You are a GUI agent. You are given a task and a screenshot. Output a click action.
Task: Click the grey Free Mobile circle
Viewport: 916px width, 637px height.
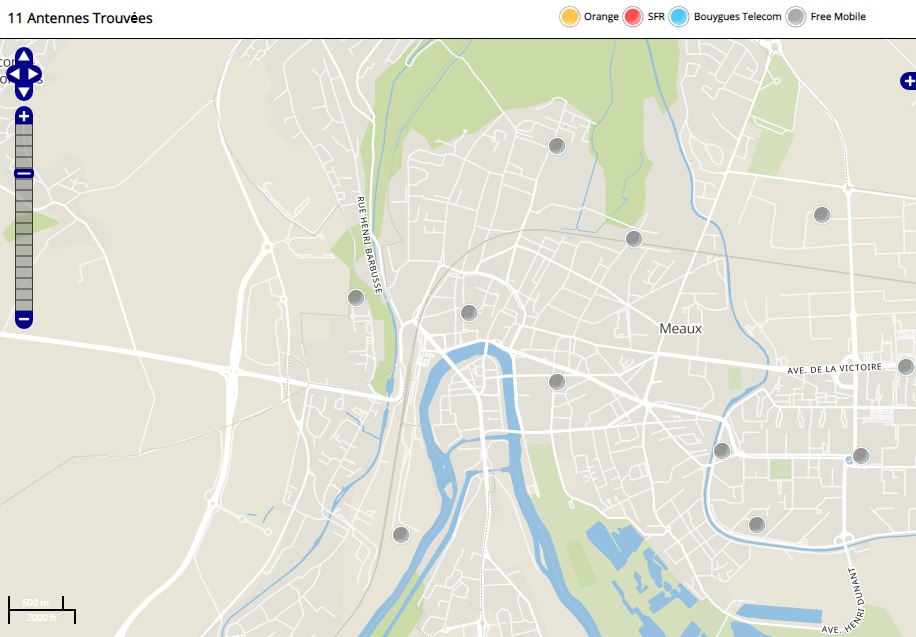[795, 17]
